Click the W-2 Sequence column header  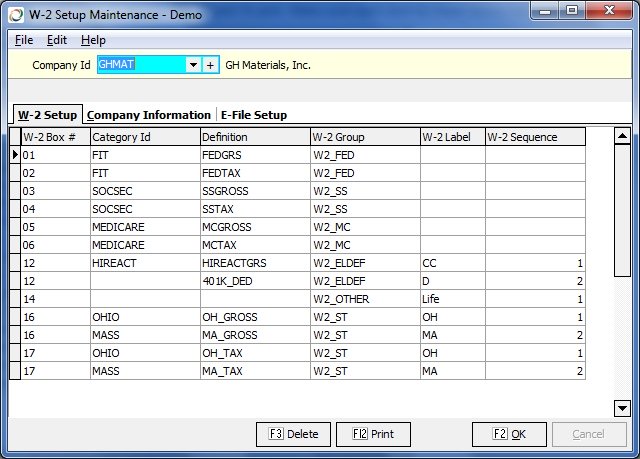coord(535,137)
